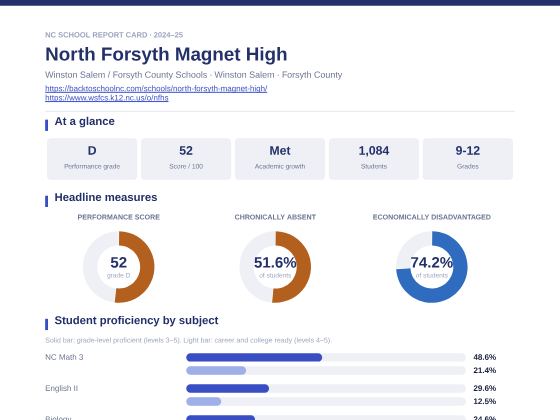Click the 21.4% value for NC Math 3
560x420 pixels.
point(485,370)
